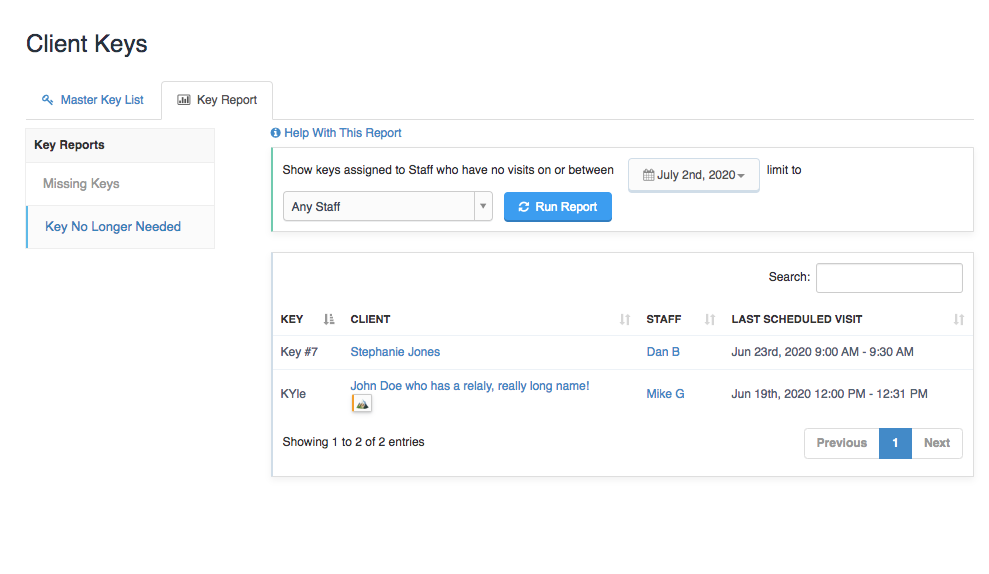
Task: Click the Key Reports sidebar heading
Action: (x=69, y=145)
